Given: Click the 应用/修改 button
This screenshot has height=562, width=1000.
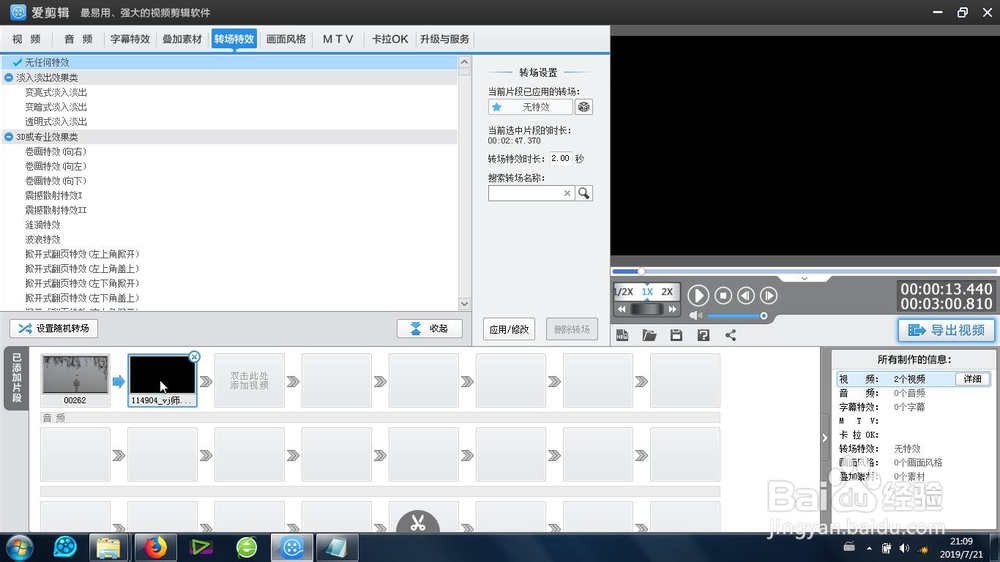Looking at the screenshot, I should click(x=509, y=329).
